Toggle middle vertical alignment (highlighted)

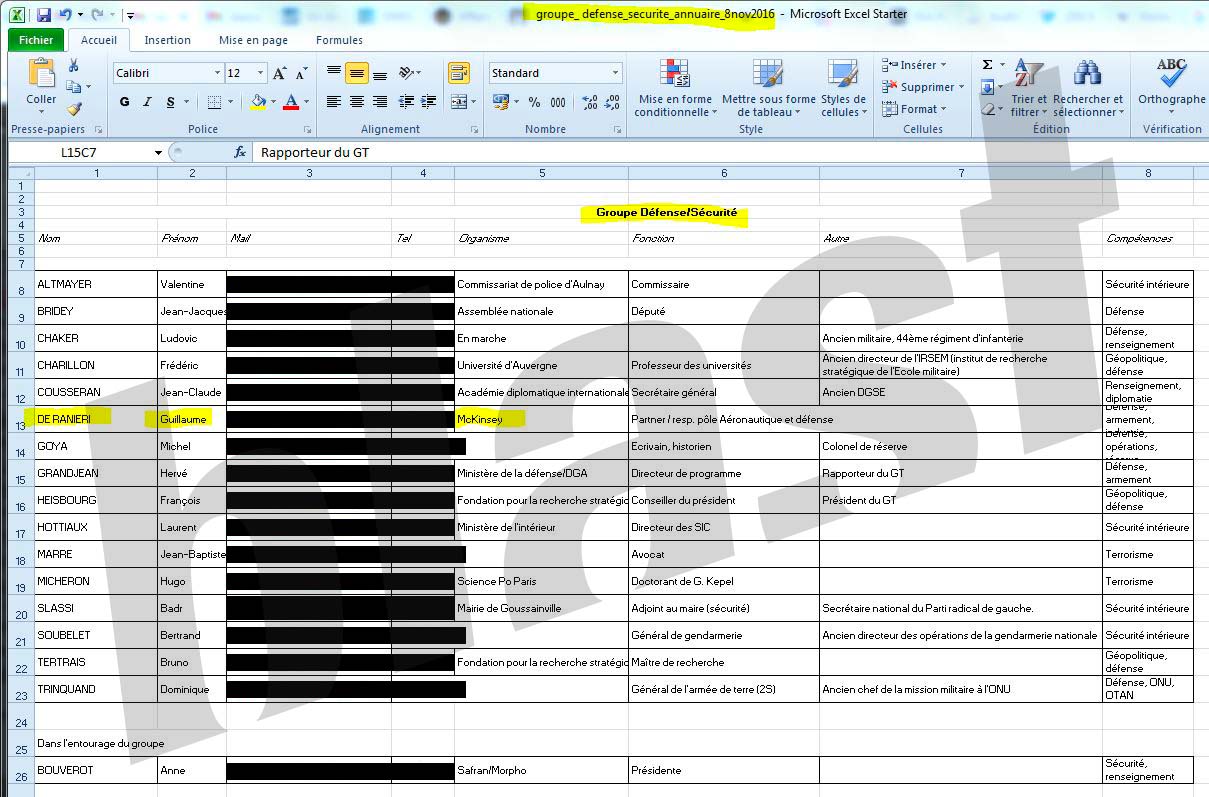357,73
